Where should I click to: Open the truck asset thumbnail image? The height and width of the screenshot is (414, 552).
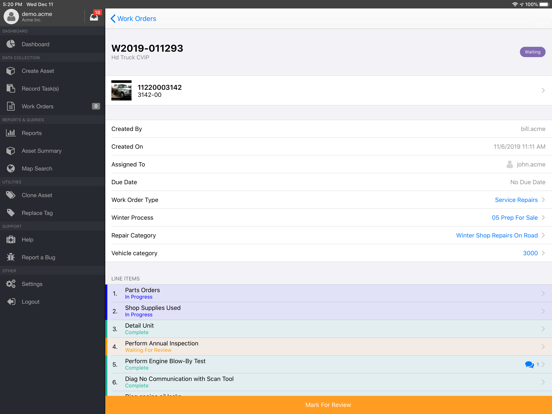(x=121, y=90)
